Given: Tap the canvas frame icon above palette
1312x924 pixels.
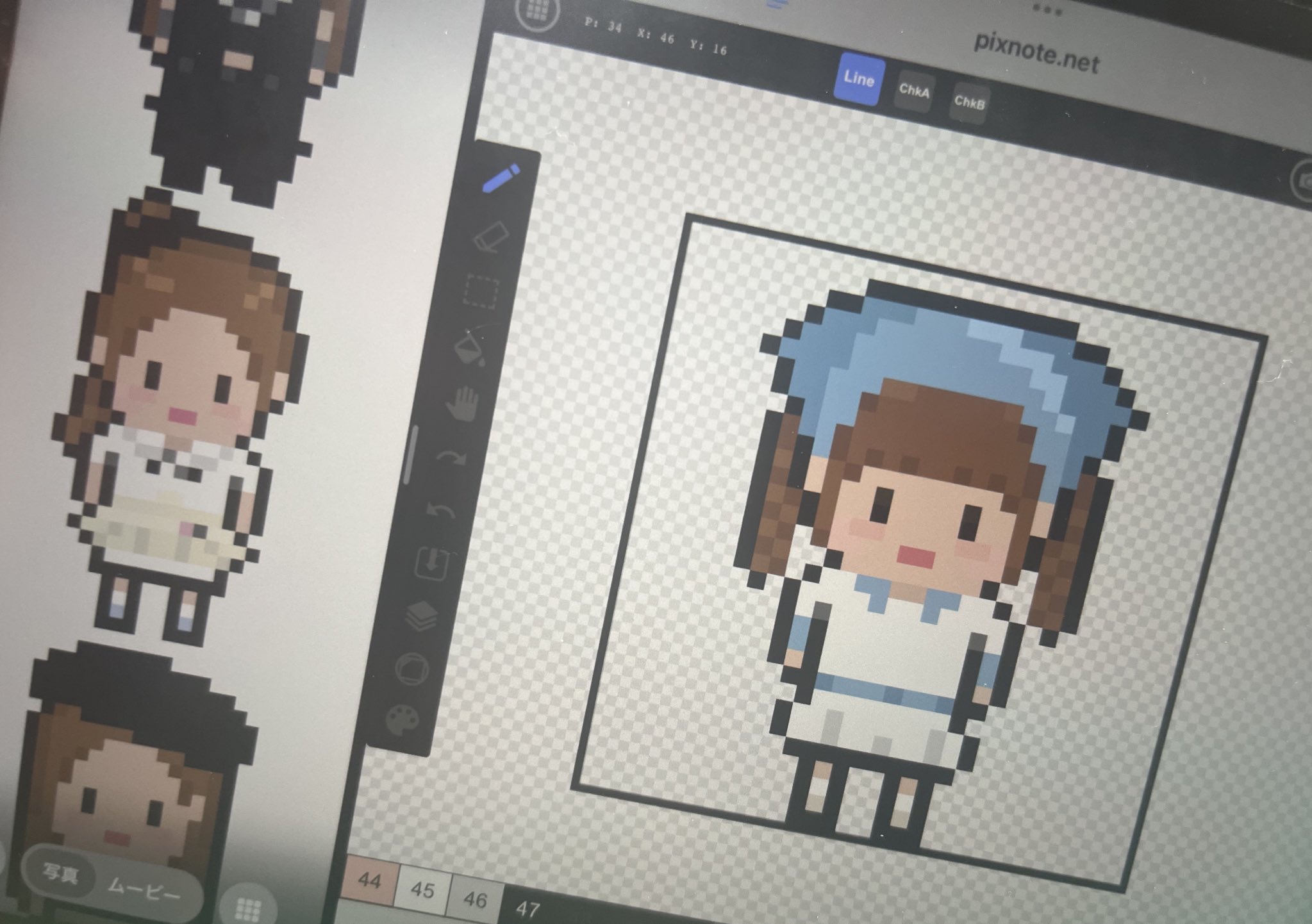Looking at the screenshot, I should (411, 668).
